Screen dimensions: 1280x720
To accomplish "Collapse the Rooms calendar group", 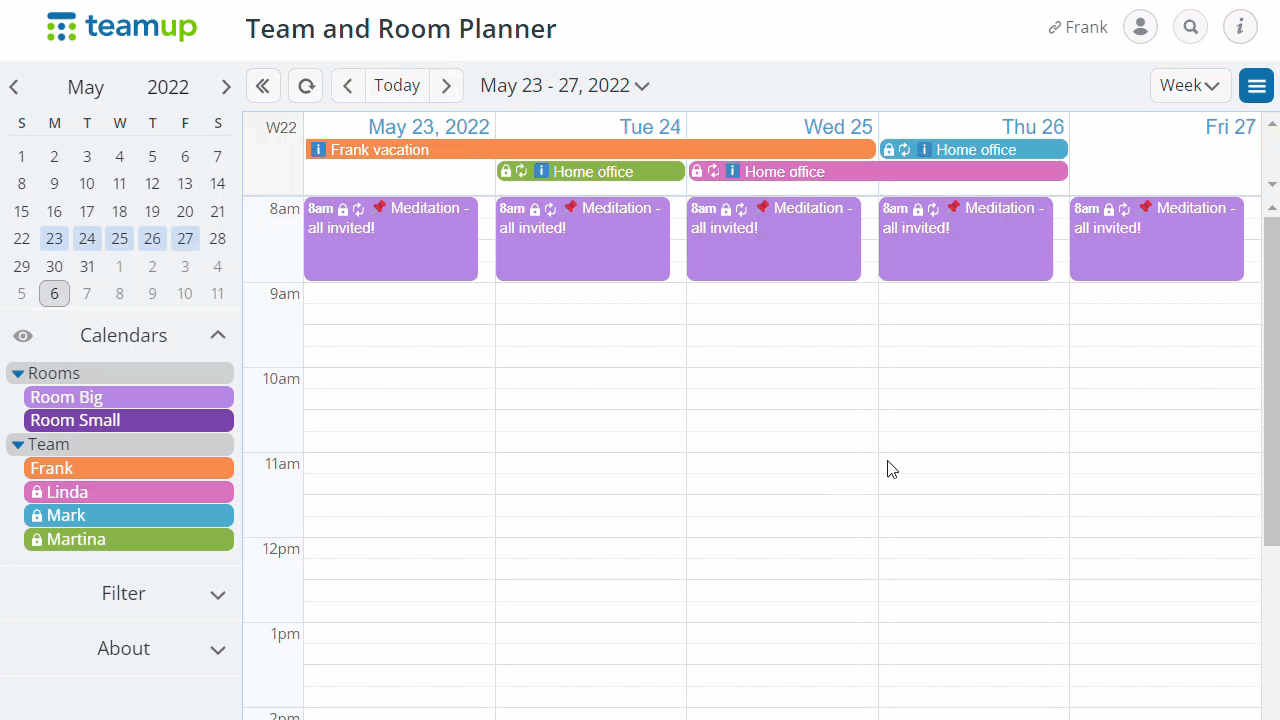I will 17,373.
